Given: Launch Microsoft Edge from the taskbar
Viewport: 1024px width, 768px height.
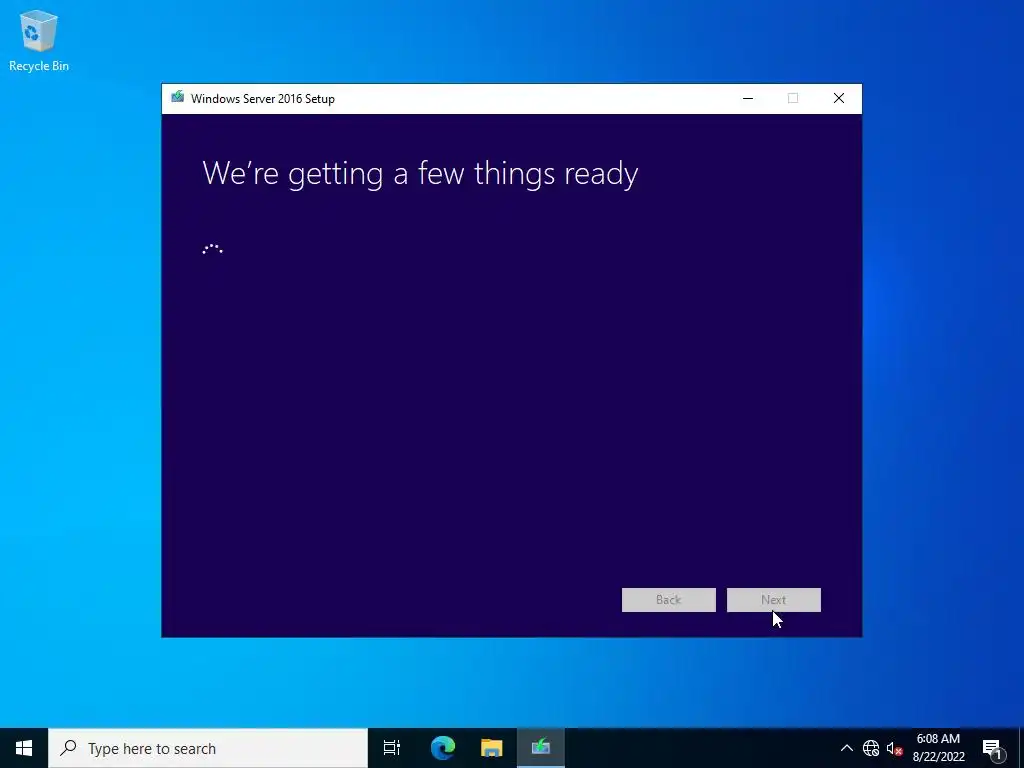Looking at the screenshot, I should tap(442, 748).
